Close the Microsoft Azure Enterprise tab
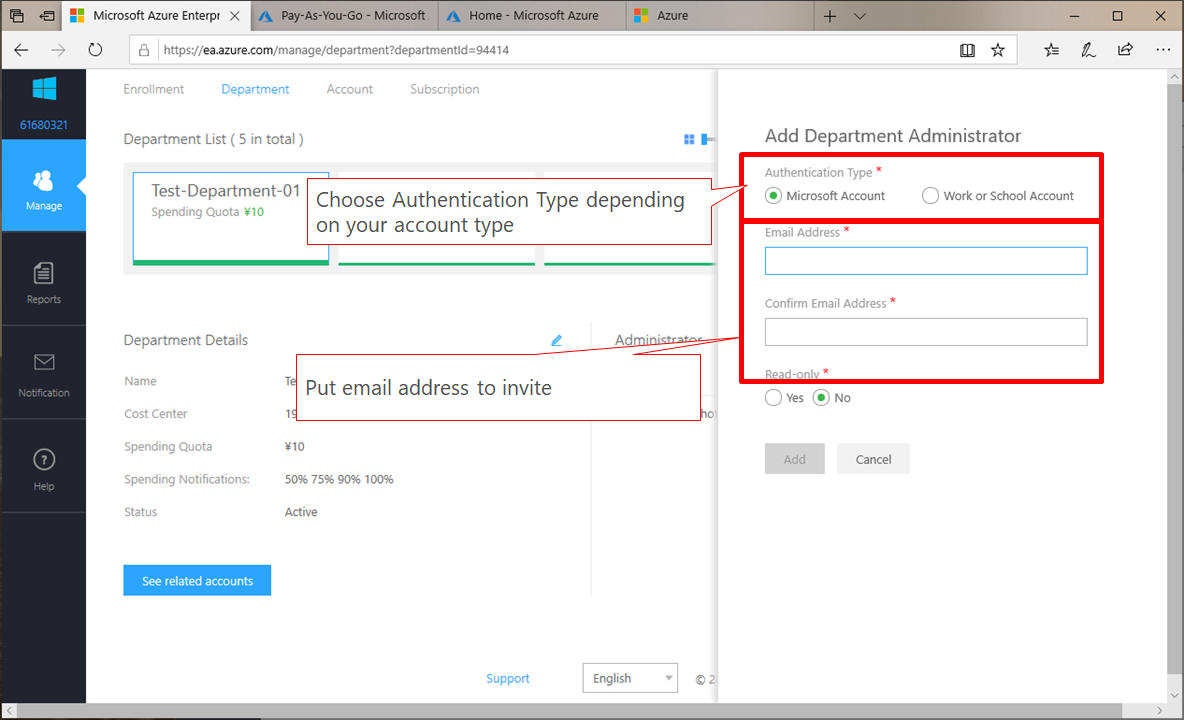This screenshot has height=720, width=1184. coord(235,16)
